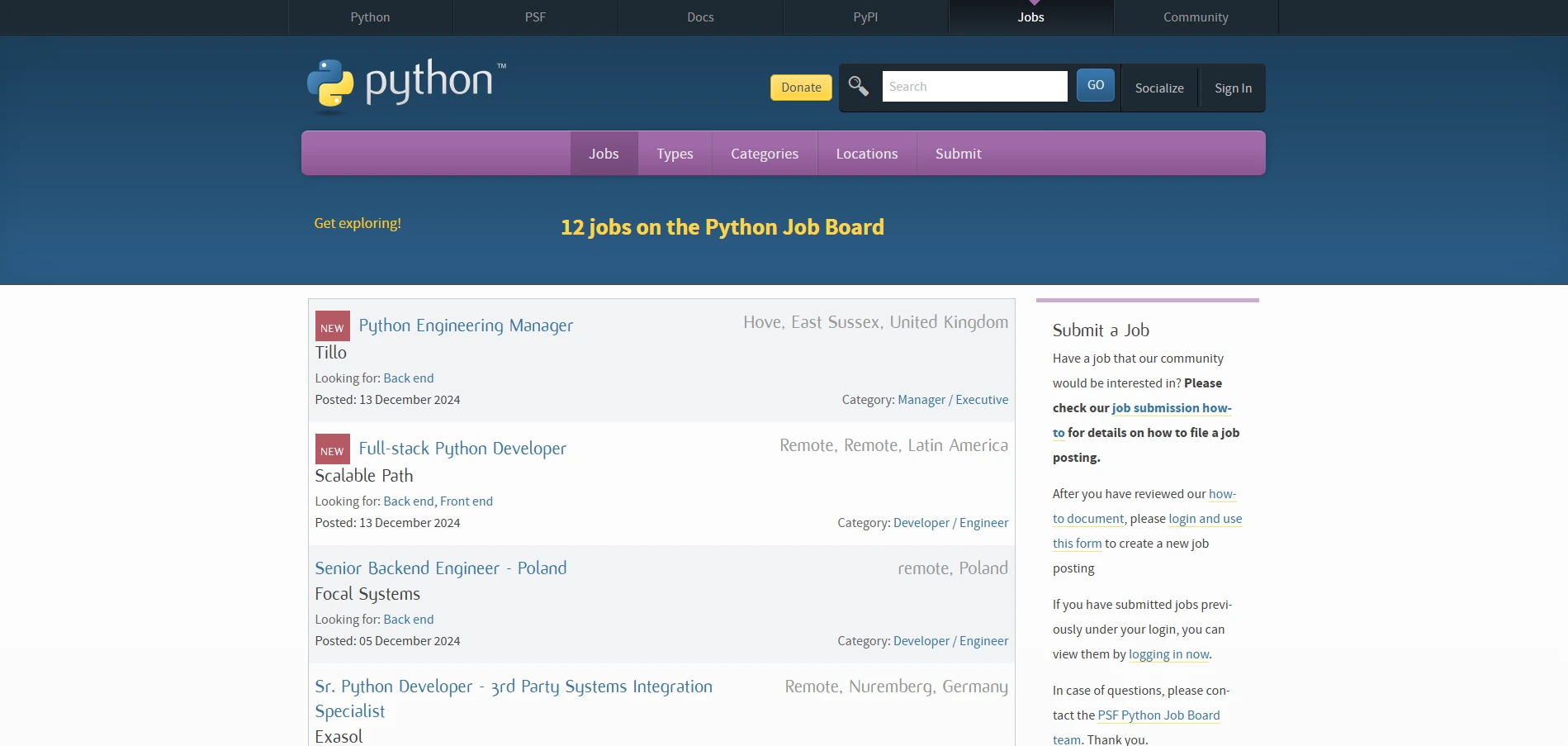Open Developer / Engineer category for Scalable Path

[x=950, y=523]
